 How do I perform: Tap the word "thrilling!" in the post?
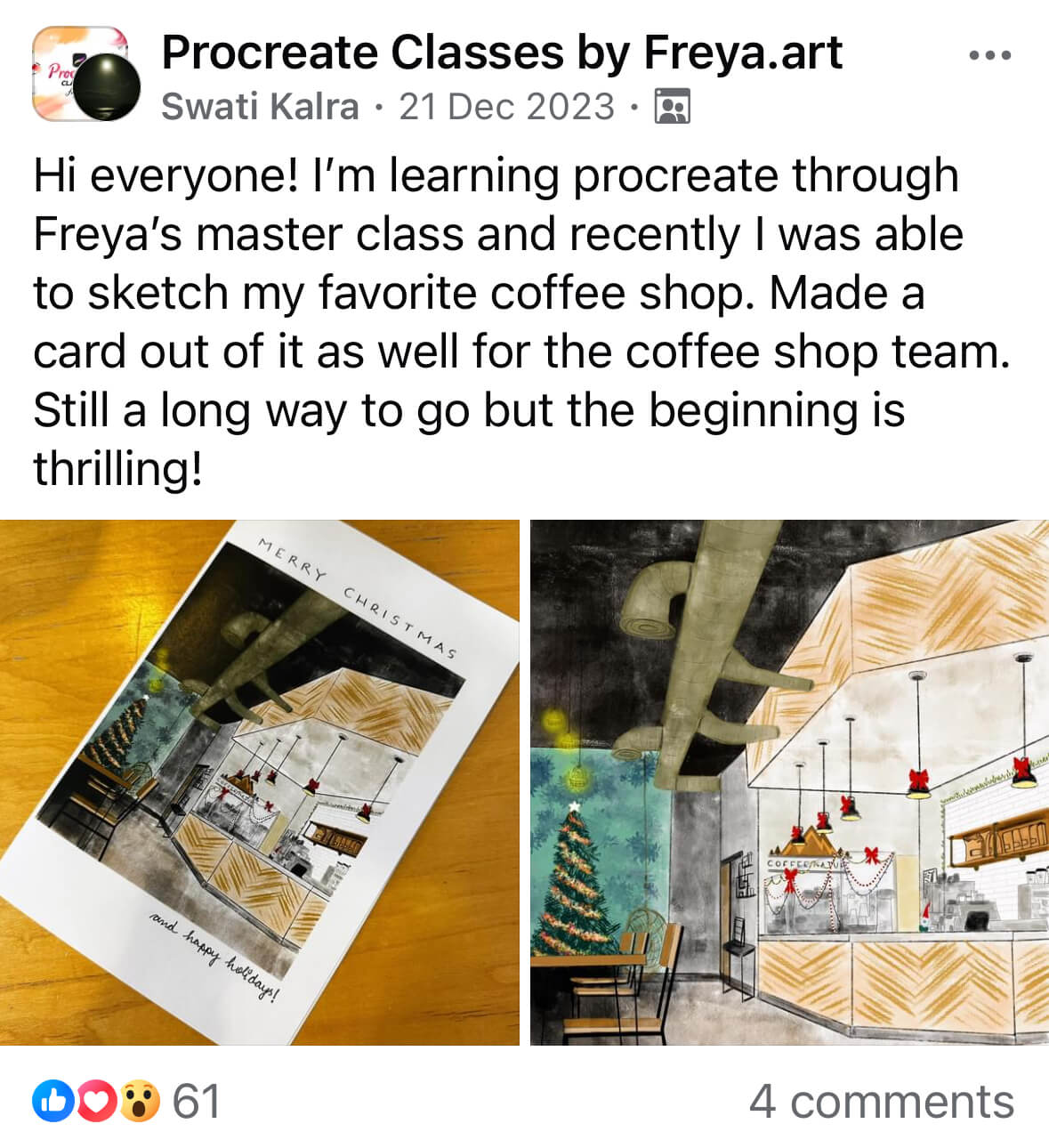[117, 468]
